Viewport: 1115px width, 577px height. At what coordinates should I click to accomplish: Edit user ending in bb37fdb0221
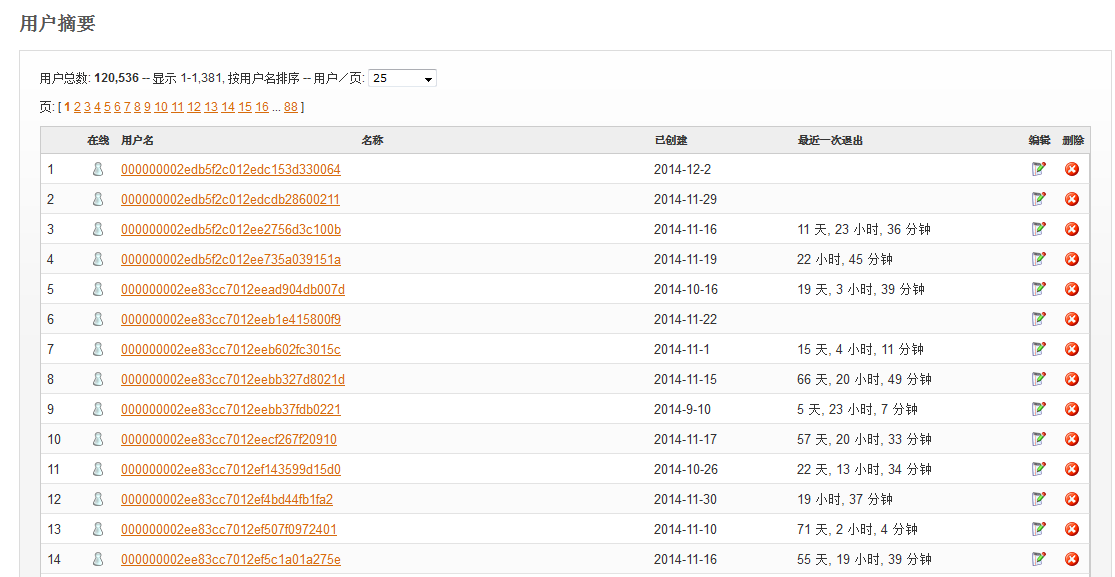coord(1039,408)
